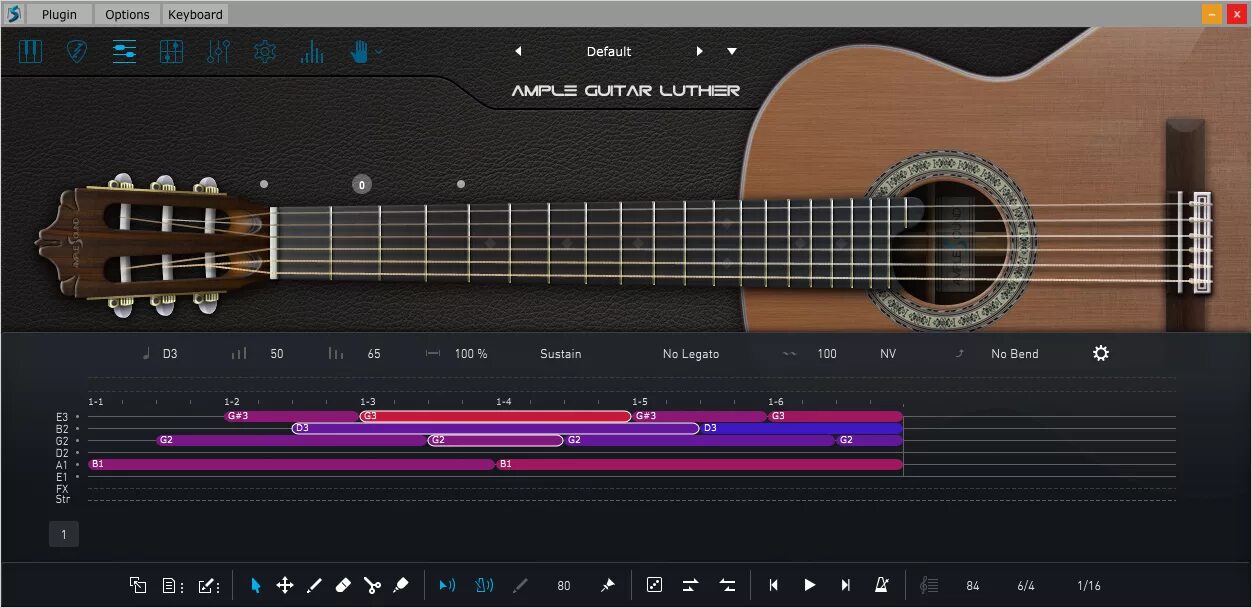
Task: Open the Keyboard menu
Action: click(195, 15)
